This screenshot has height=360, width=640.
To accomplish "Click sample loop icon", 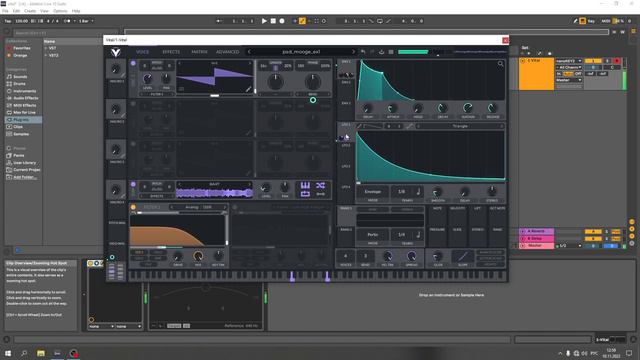I will [305, 194].
